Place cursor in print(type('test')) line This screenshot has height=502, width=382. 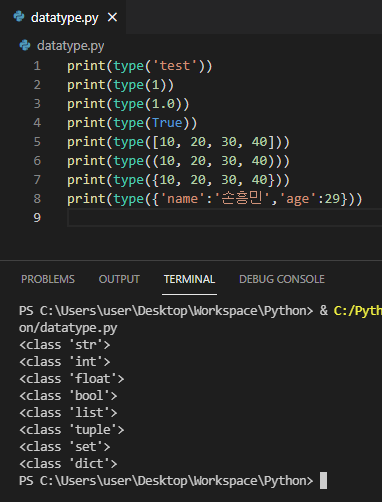click(x=140, y=66)
